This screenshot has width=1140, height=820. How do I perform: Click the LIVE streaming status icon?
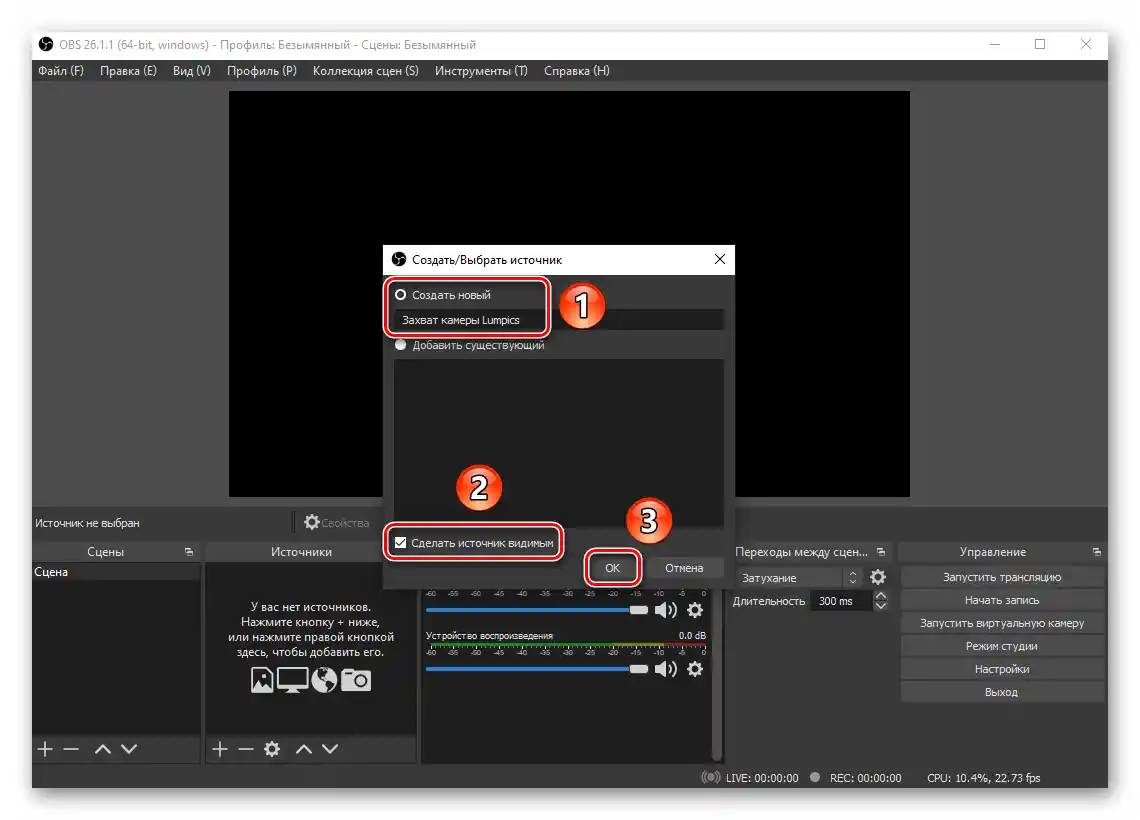710,777
